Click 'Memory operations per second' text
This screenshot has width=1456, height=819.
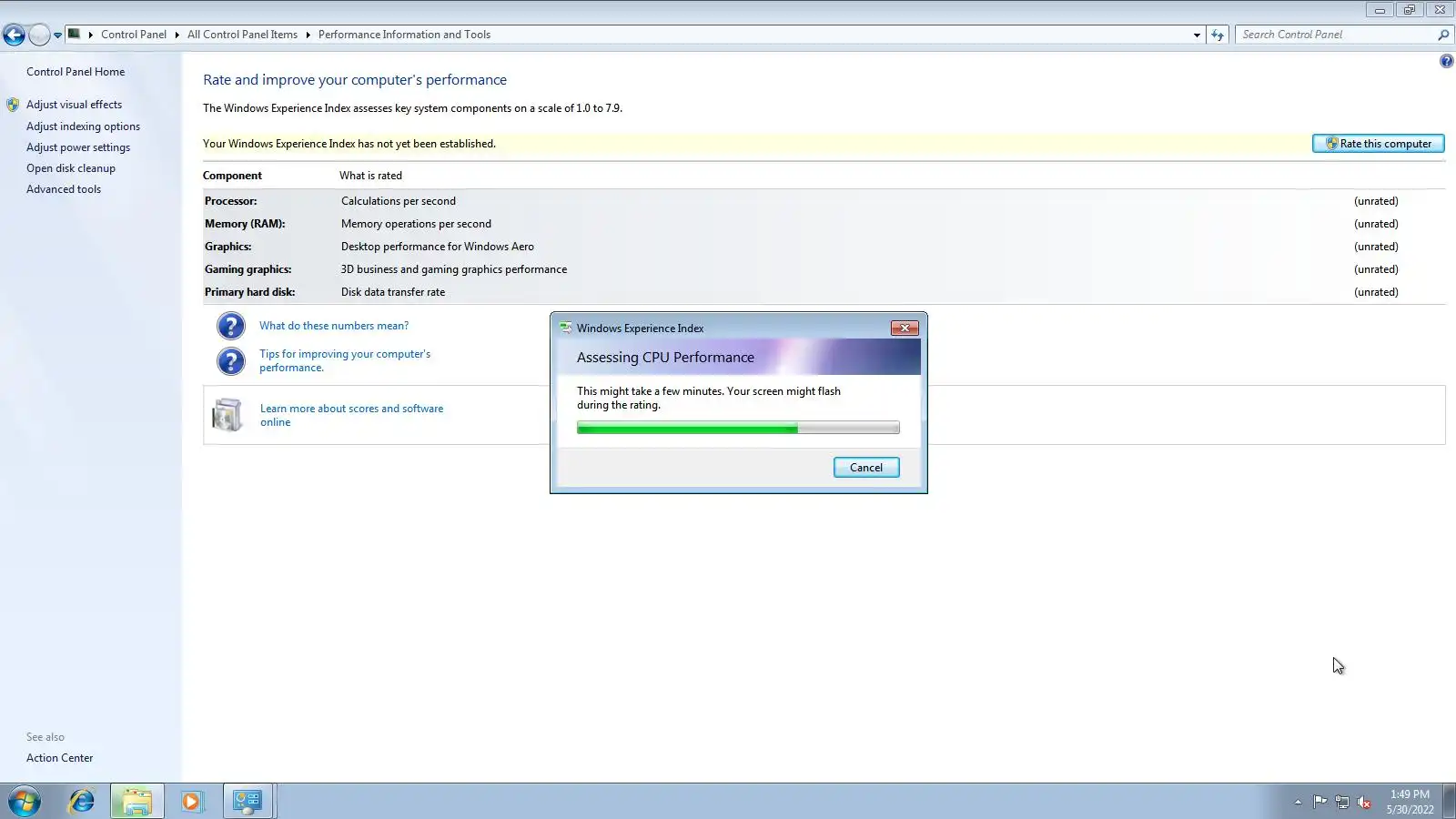click(x=416, y=224)
